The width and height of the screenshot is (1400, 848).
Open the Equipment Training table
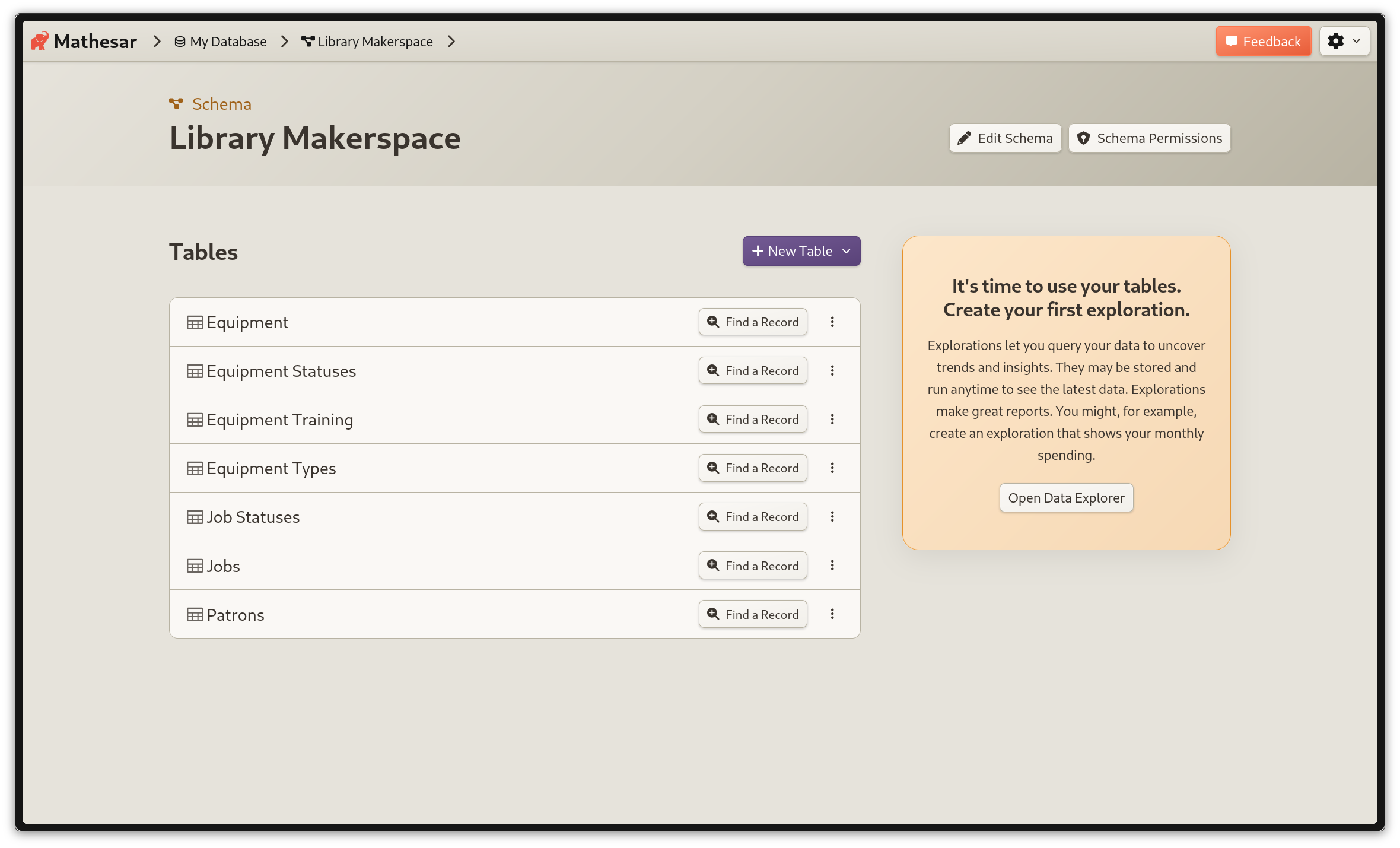click(x=280, y=420)
